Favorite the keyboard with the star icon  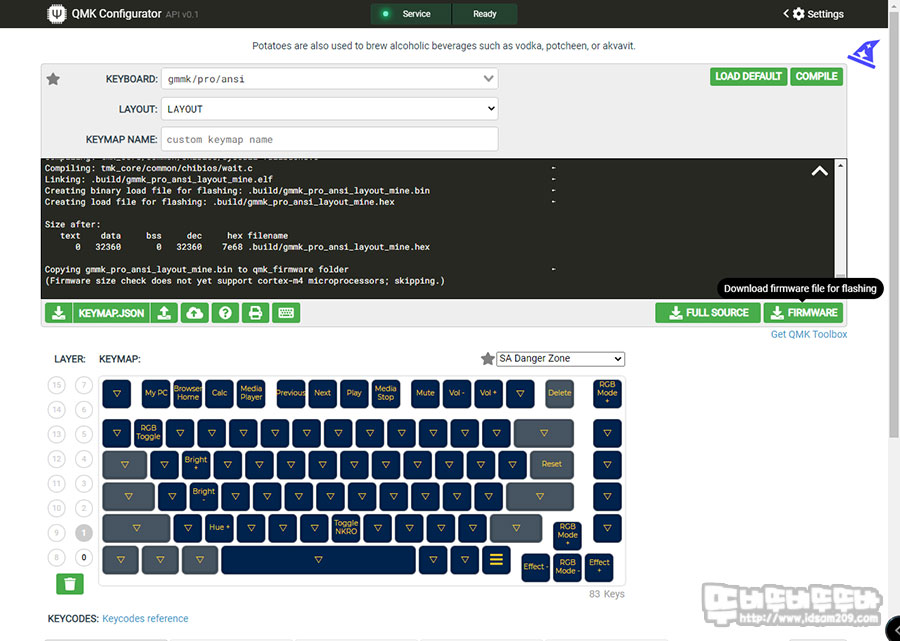(x=53, y=79)
